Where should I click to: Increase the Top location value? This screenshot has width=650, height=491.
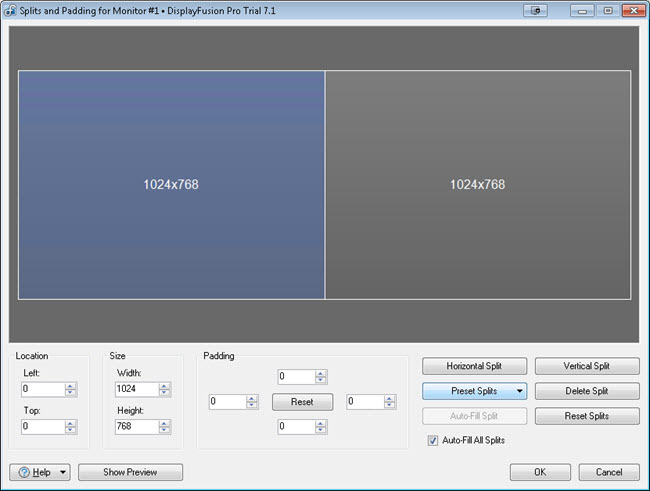(70, 423)
